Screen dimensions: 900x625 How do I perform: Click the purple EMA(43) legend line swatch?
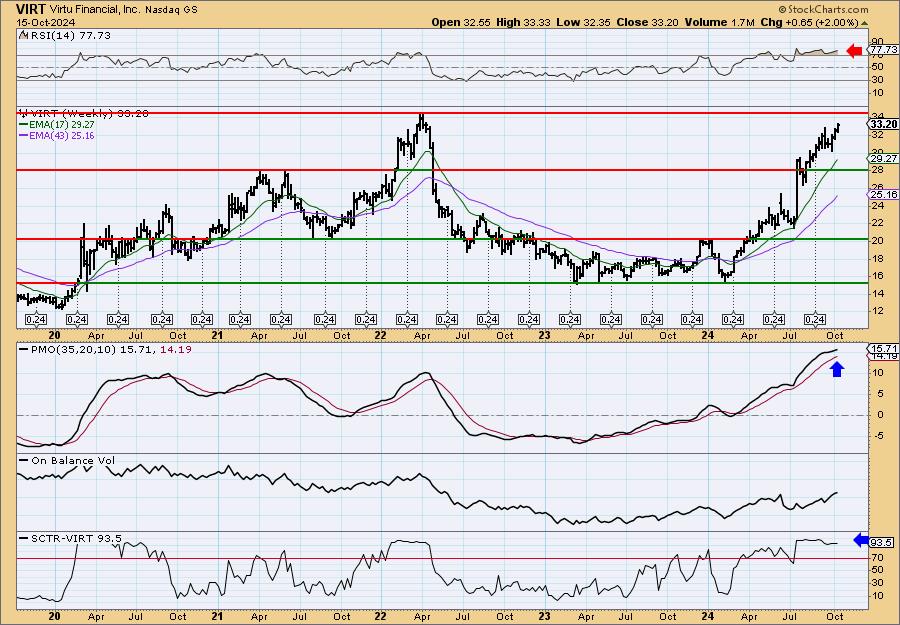coord(23,136)
